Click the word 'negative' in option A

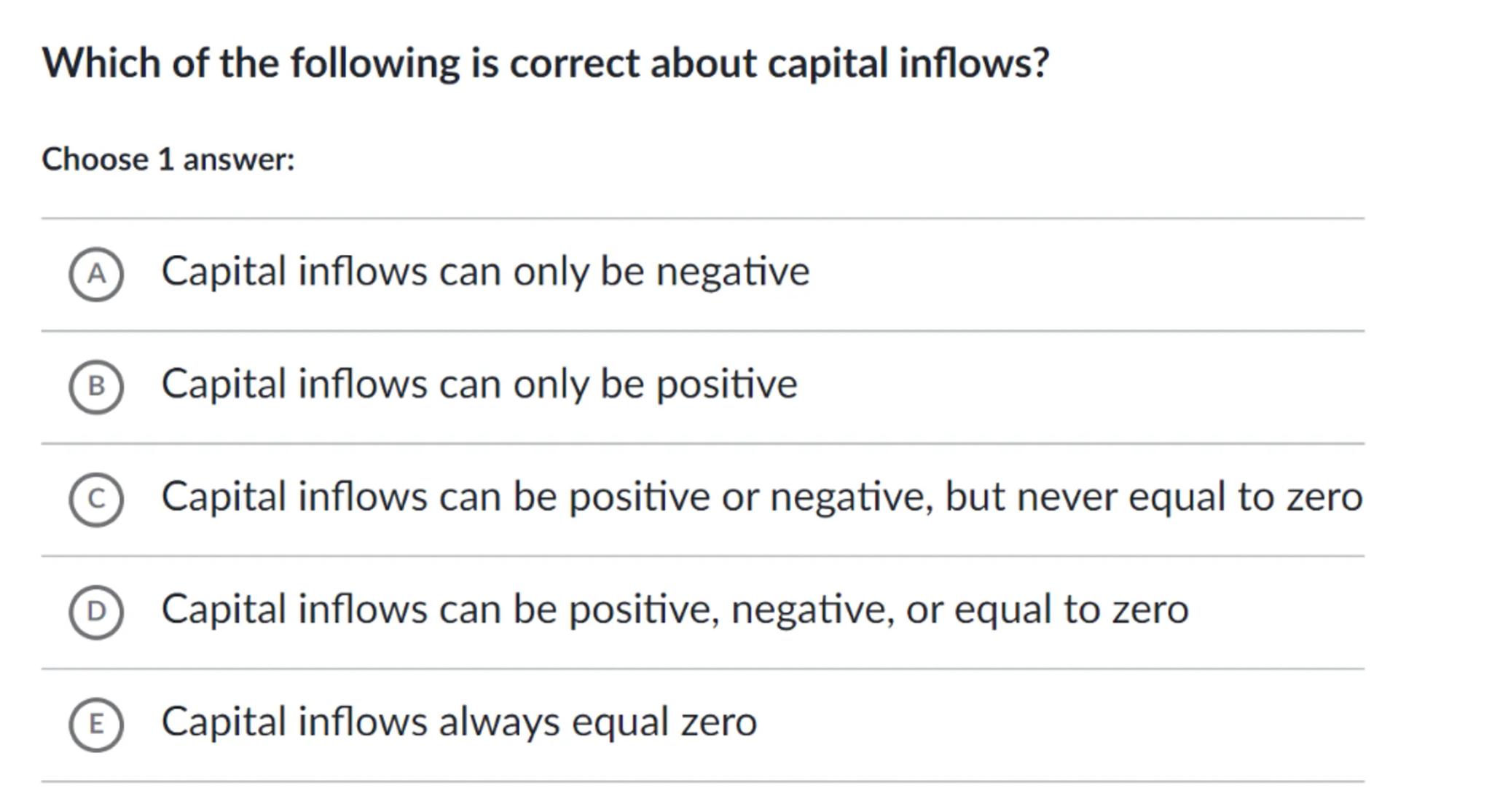point(732,272)
